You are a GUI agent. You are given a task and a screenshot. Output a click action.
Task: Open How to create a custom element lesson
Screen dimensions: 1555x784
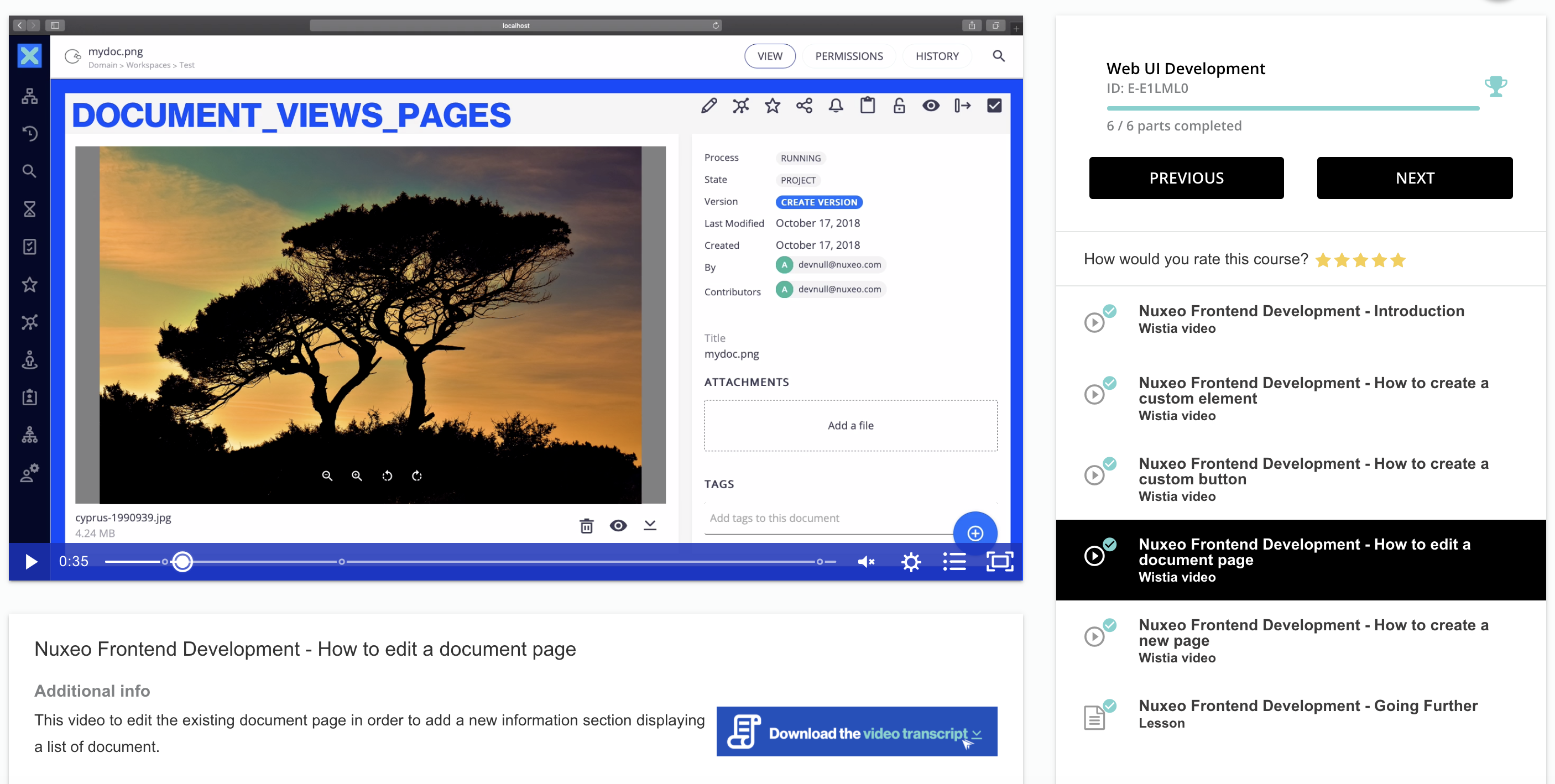1301,399
